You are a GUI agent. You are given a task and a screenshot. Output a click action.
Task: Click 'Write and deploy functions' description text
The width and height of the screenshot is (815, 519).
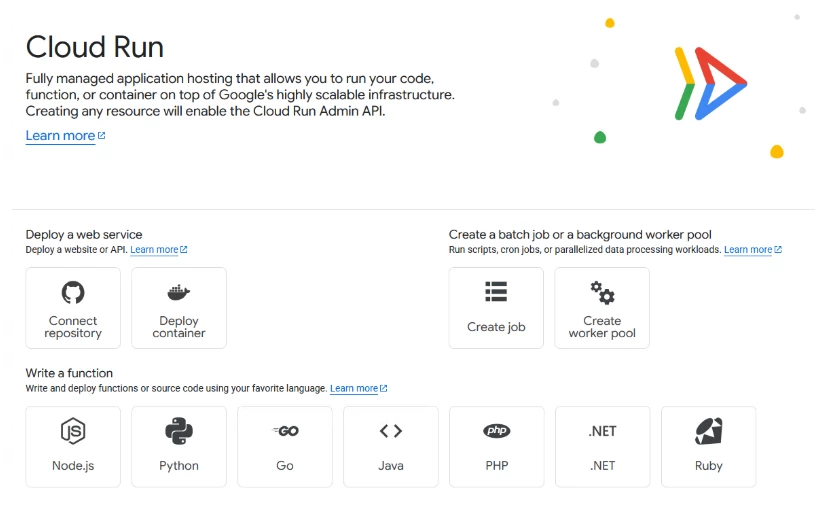[176, 388]
